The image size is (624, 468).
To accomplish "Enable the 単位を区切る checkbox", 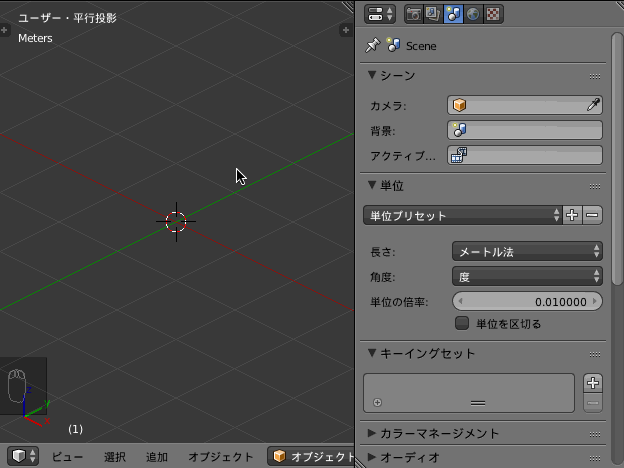I will coord(462,323).
